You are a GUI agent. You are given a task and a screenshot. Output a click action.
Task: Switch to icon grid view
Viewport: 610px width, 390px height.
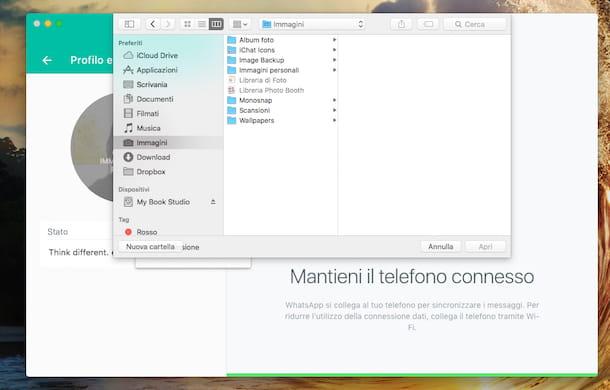(x=188, y=24)
